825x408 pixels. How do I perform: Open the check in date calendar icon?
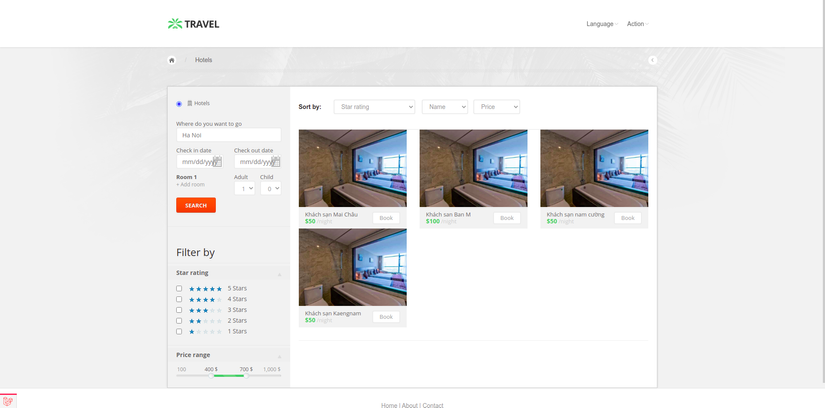pos(217,161)
